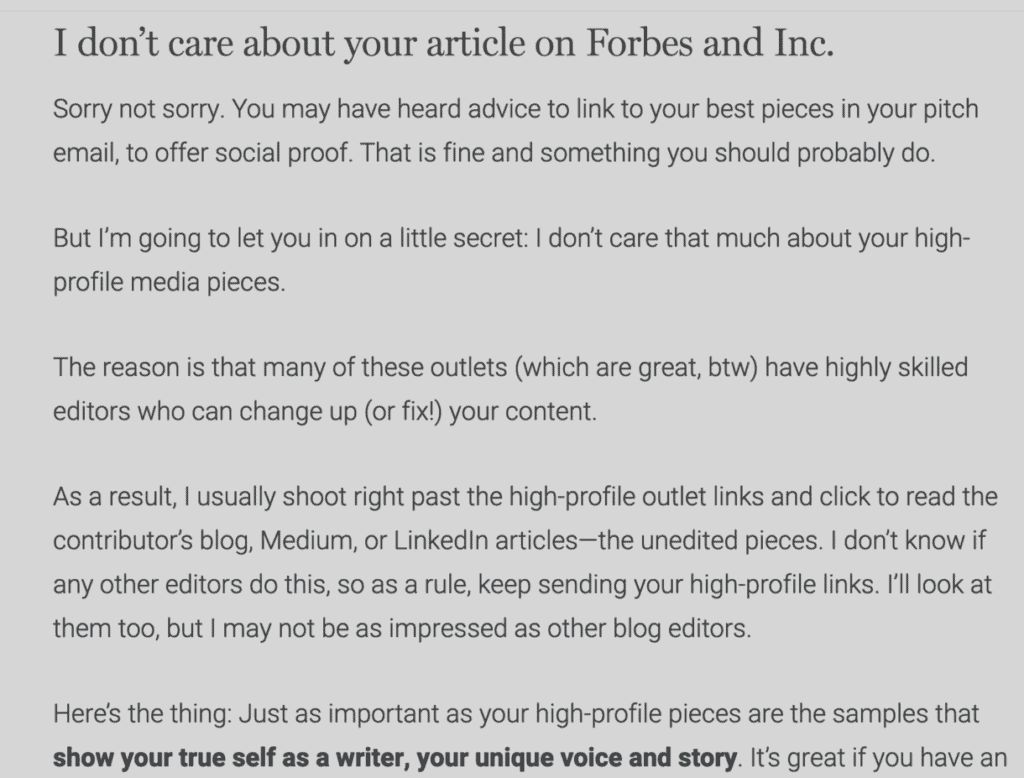The width and height of the screenshot is (1024, 778).
Task: Click bold text "show your true self"
Action: point(165,758)
